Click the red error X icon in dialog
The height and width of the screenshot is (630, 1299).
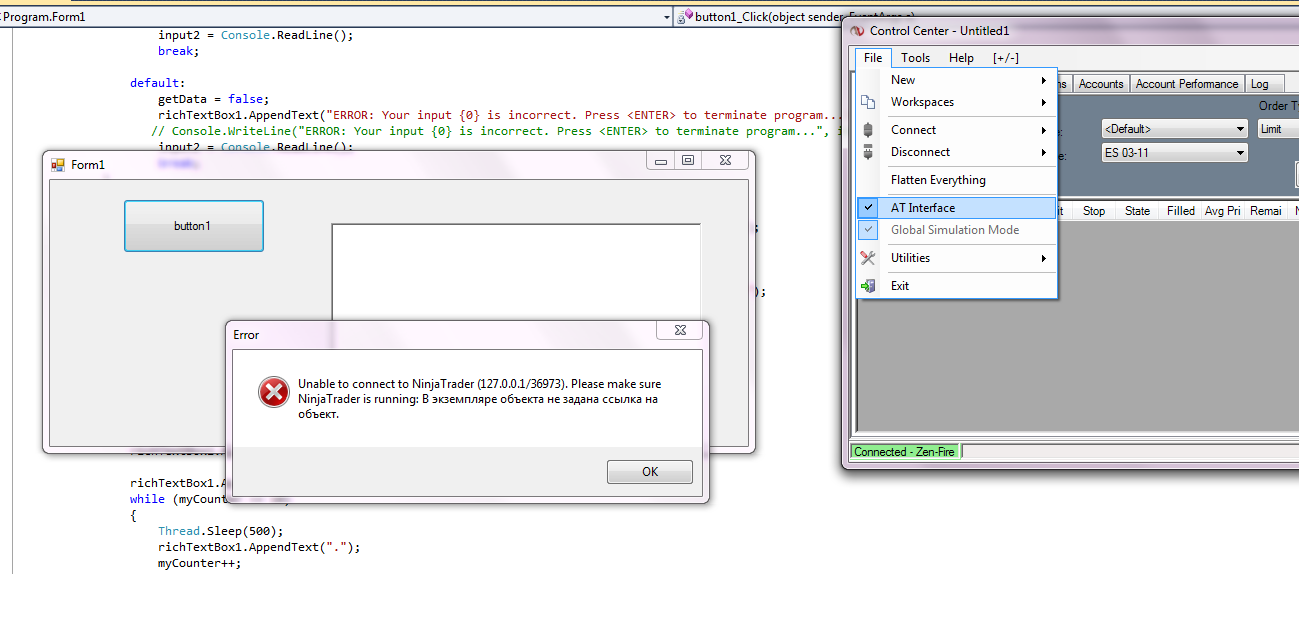pos(273,393)
